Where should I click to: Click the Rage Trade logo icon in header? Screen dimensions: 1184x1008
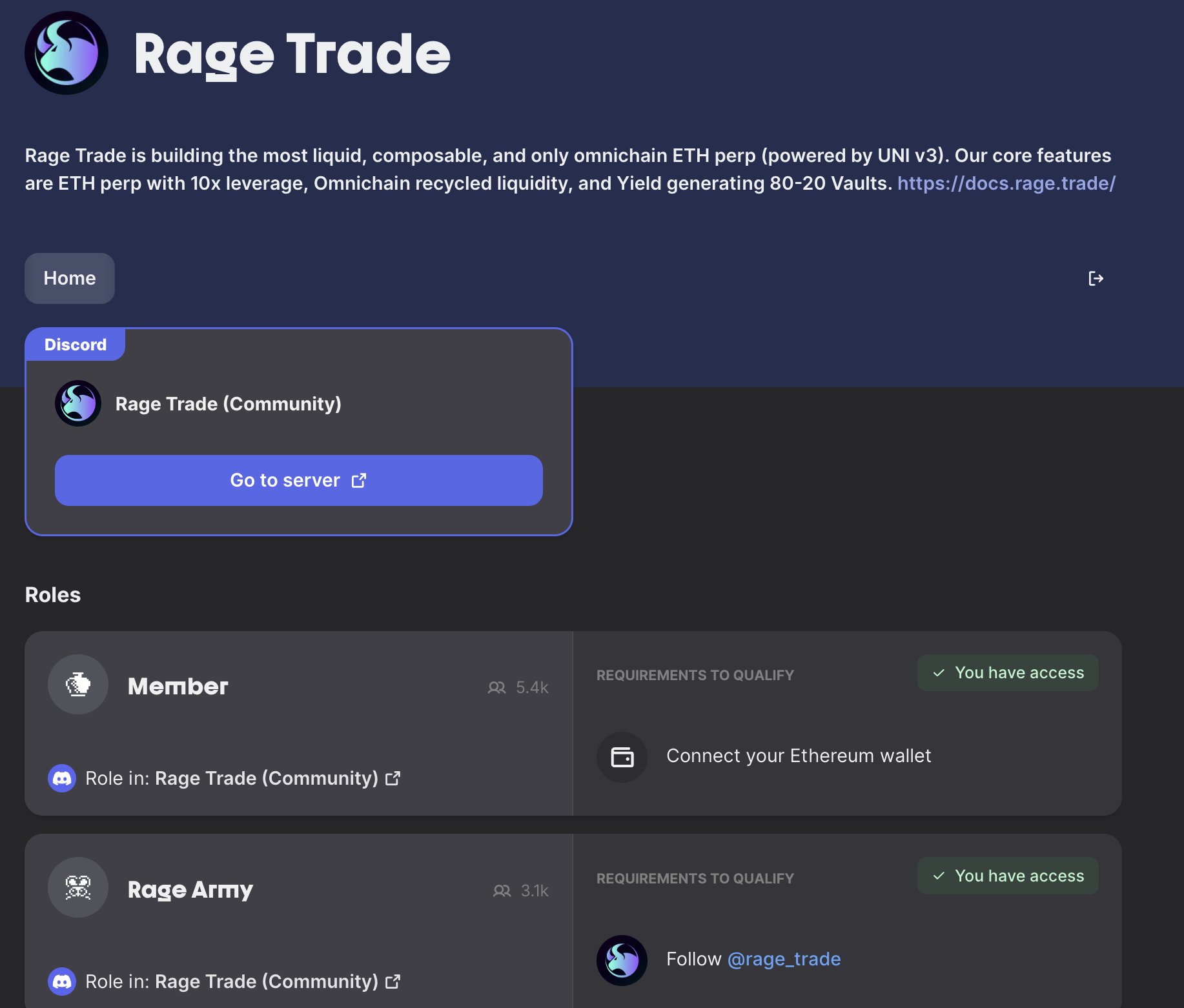pyautogui.click(x=66, y=52)
